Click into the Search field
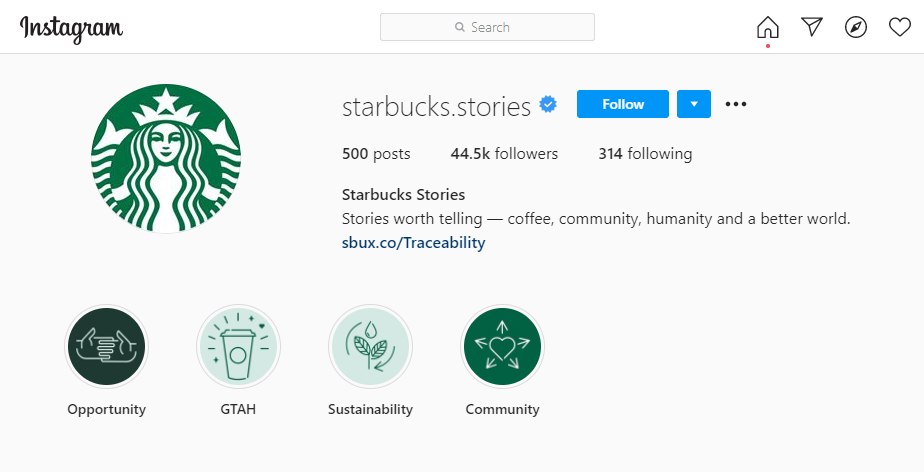 487,27
